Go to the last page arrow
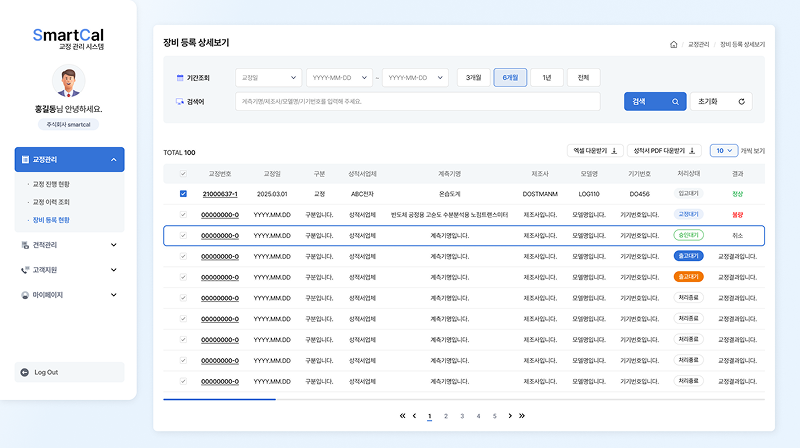Screen dimensions: 800x448 [x=521, y=415]
